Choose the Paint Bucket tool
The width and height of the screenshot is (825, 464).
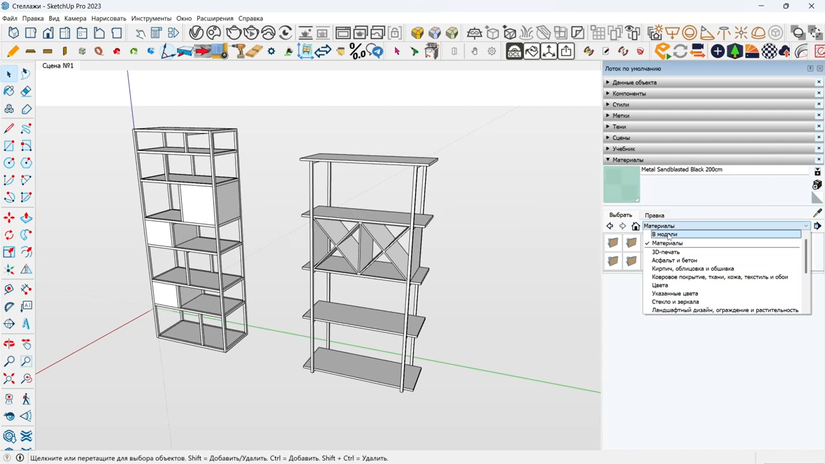9,92
